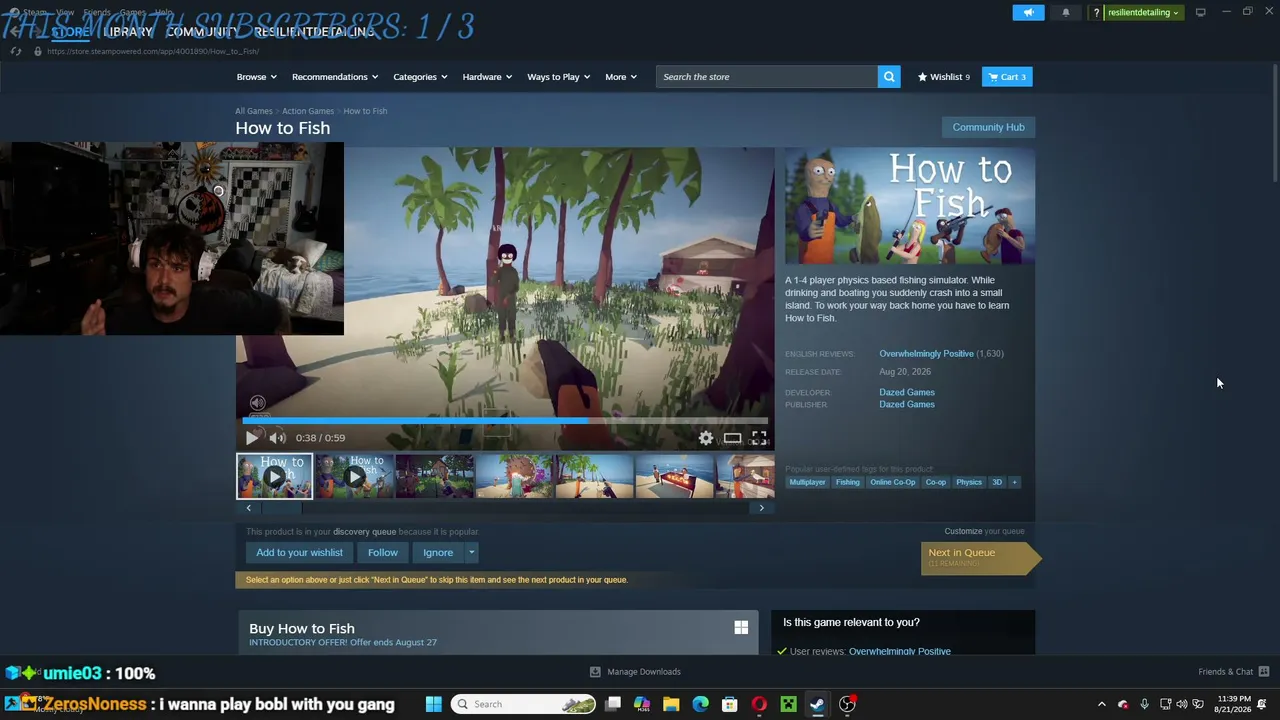Image resolution: width=1280 pixels, height=720 pixels.
Task: Select the Multiplayer tag
Action: point(807,482)
